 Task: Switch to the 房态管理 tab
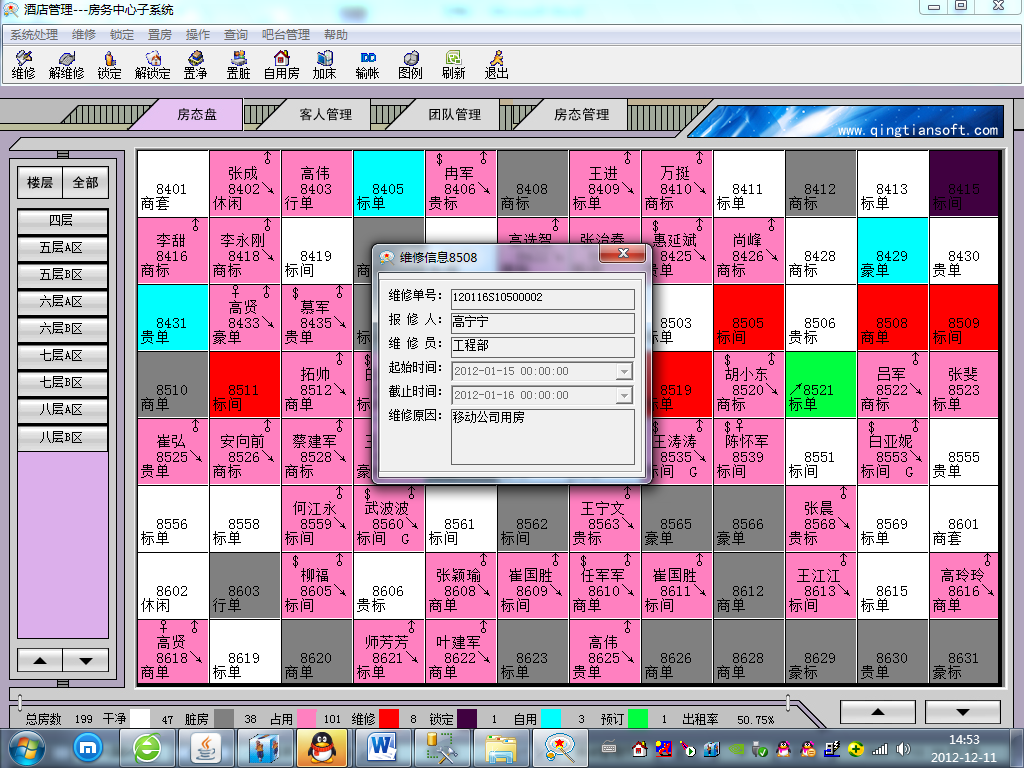(581, 115)
